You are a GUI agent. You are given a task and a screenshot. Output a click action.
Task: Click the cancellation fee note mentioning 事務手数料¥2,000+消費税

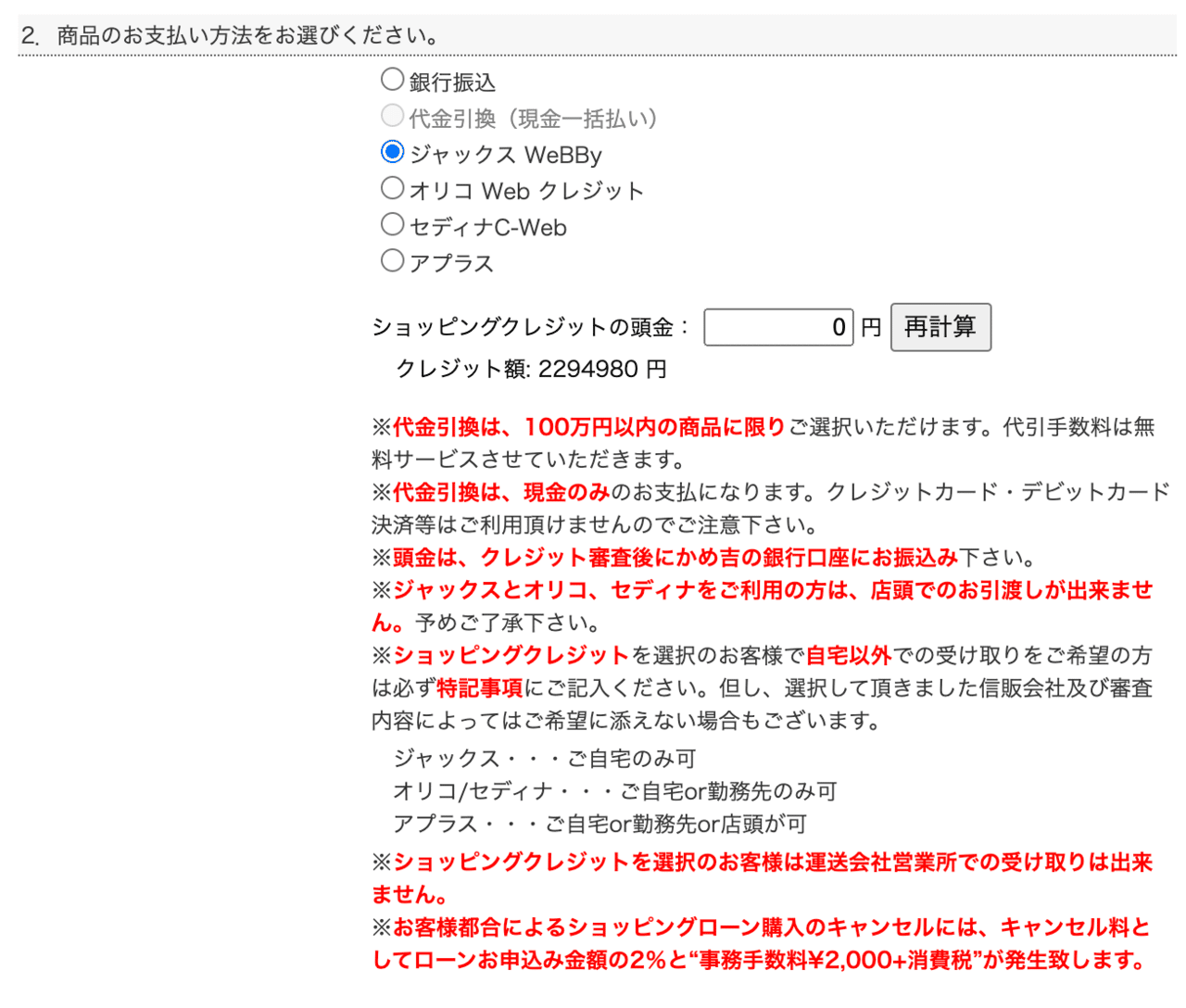762,943
